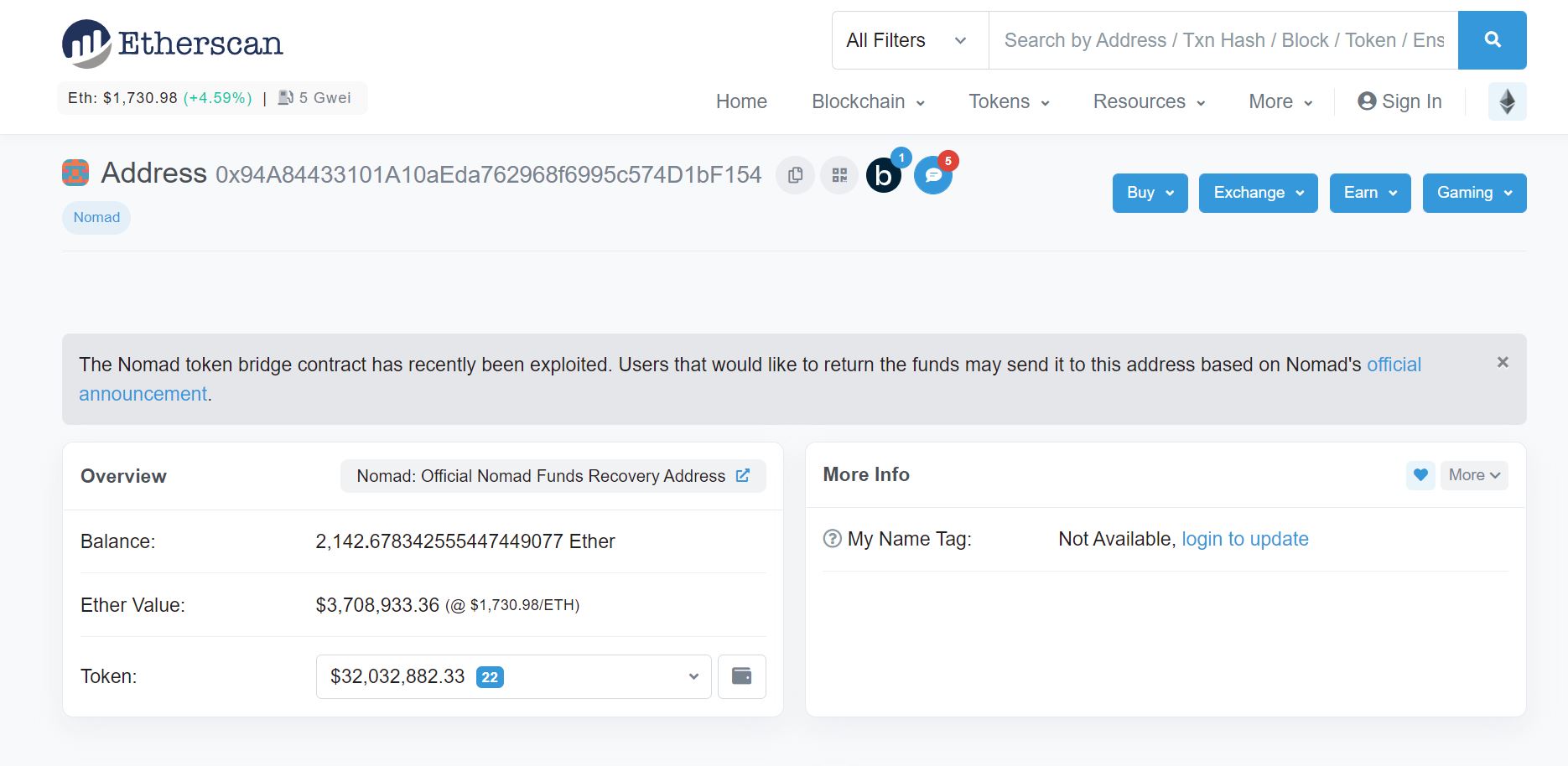Expand the Blockchain menu
This screenshot has height=766, width=1568.
pyautogui.click(x=868, y=101)
